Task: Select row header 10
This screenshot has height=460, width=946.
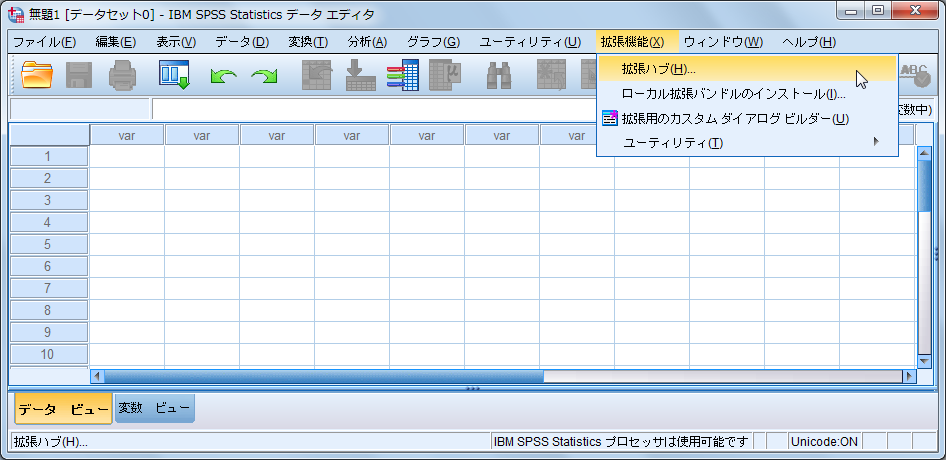Action: pos(49,354)
